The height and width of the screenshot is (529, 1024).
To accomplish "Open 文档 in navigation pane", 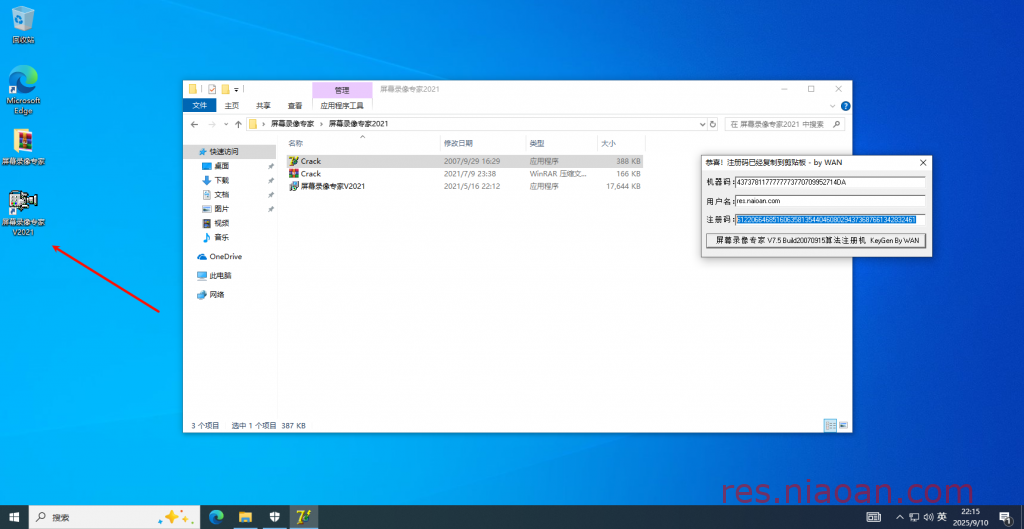I will coord(221,195).
